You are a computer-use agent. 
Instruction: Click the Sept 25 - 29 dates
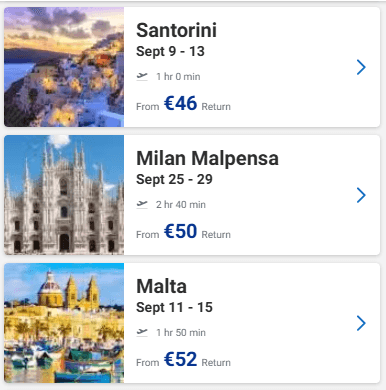(x=174, y=180)
